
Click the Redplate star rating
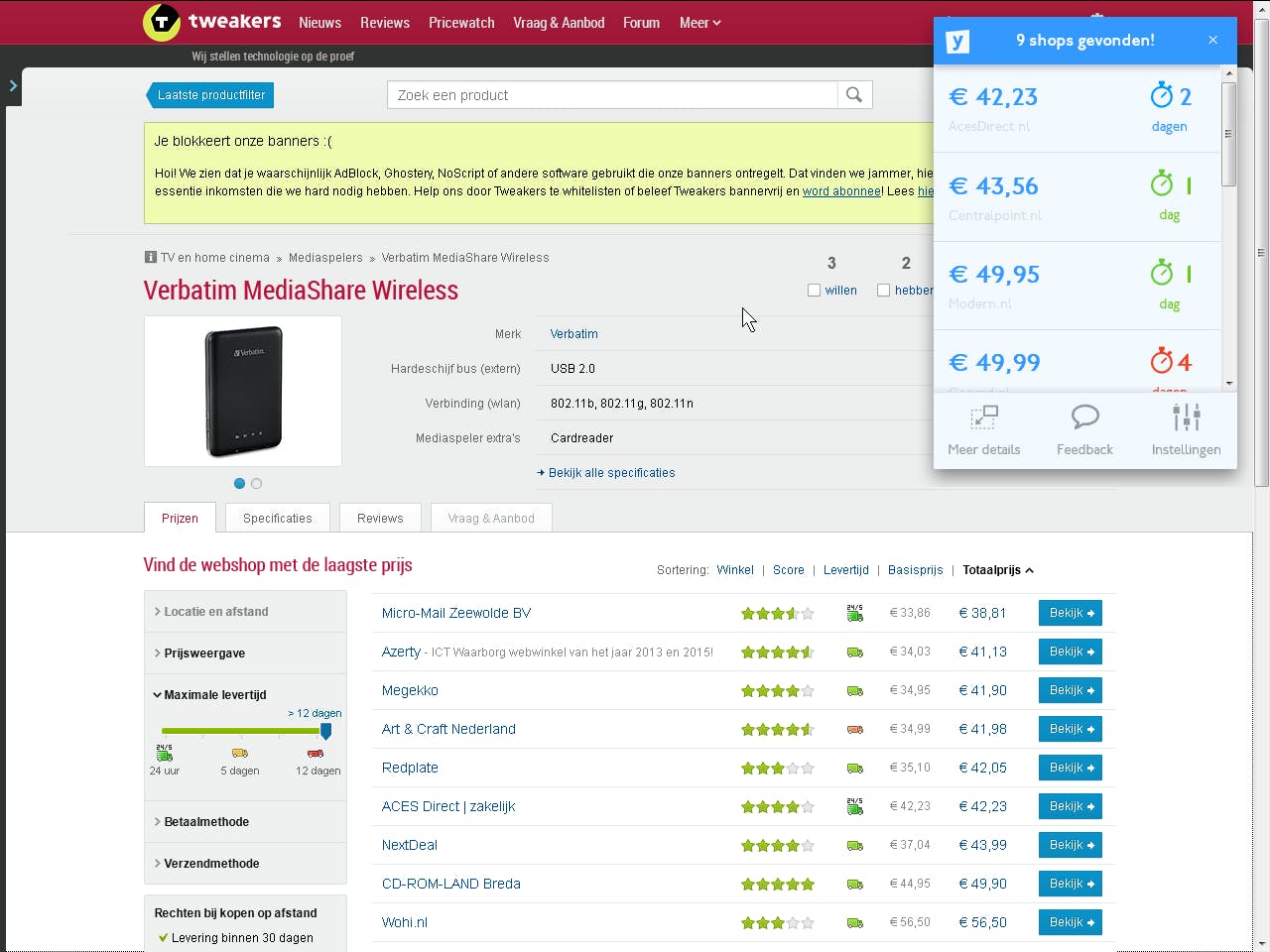click(x=778, y=769)
